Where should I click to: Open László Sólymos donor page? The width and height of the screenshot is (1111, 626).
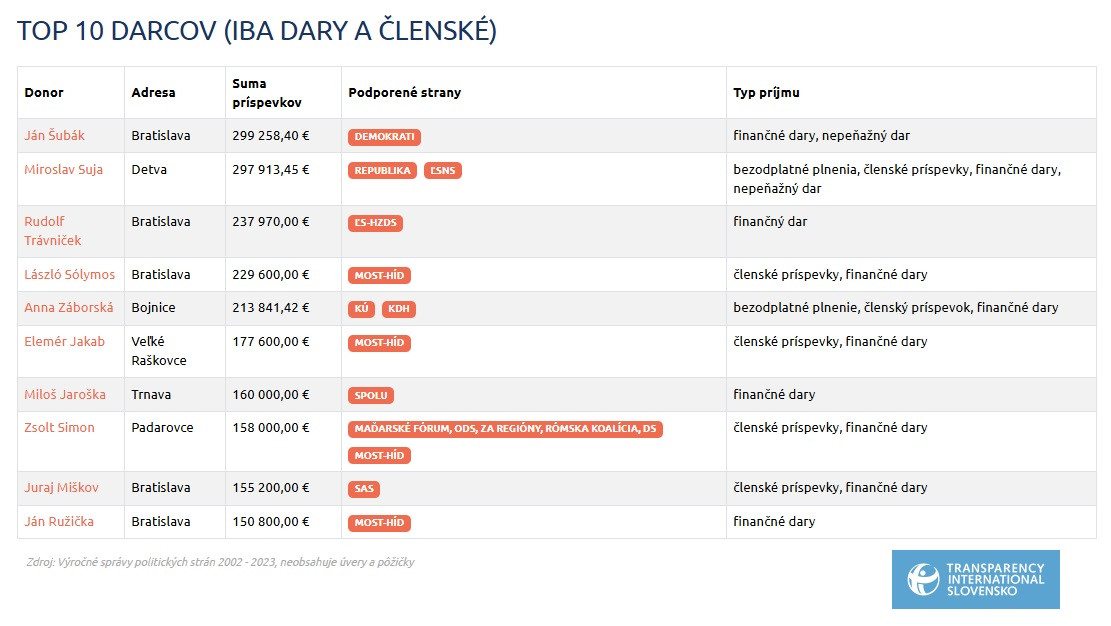[69, 274]
